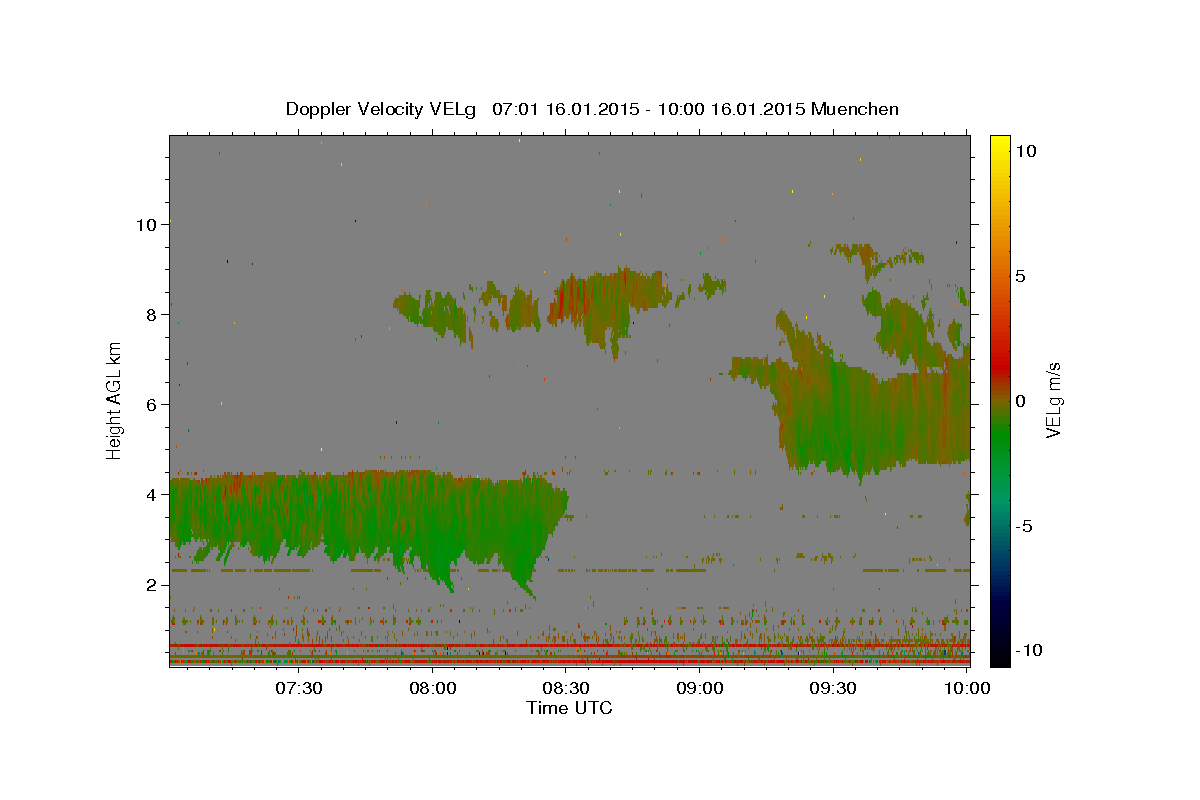1200x800 pixels.
Task: Click the 07:30 time tick label
Action: pyautogui.click(x=298, y=688)
